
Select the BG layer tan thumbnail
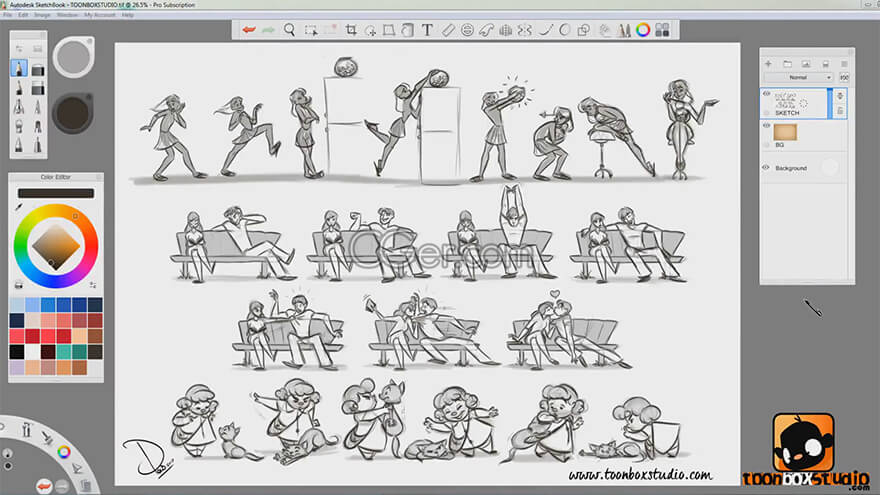[785, 132]
